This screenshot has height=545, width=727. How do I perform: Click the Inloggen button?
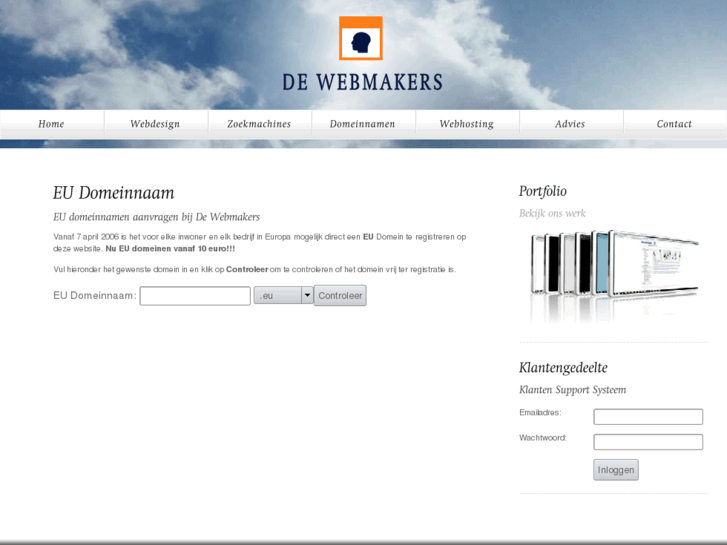616,470
